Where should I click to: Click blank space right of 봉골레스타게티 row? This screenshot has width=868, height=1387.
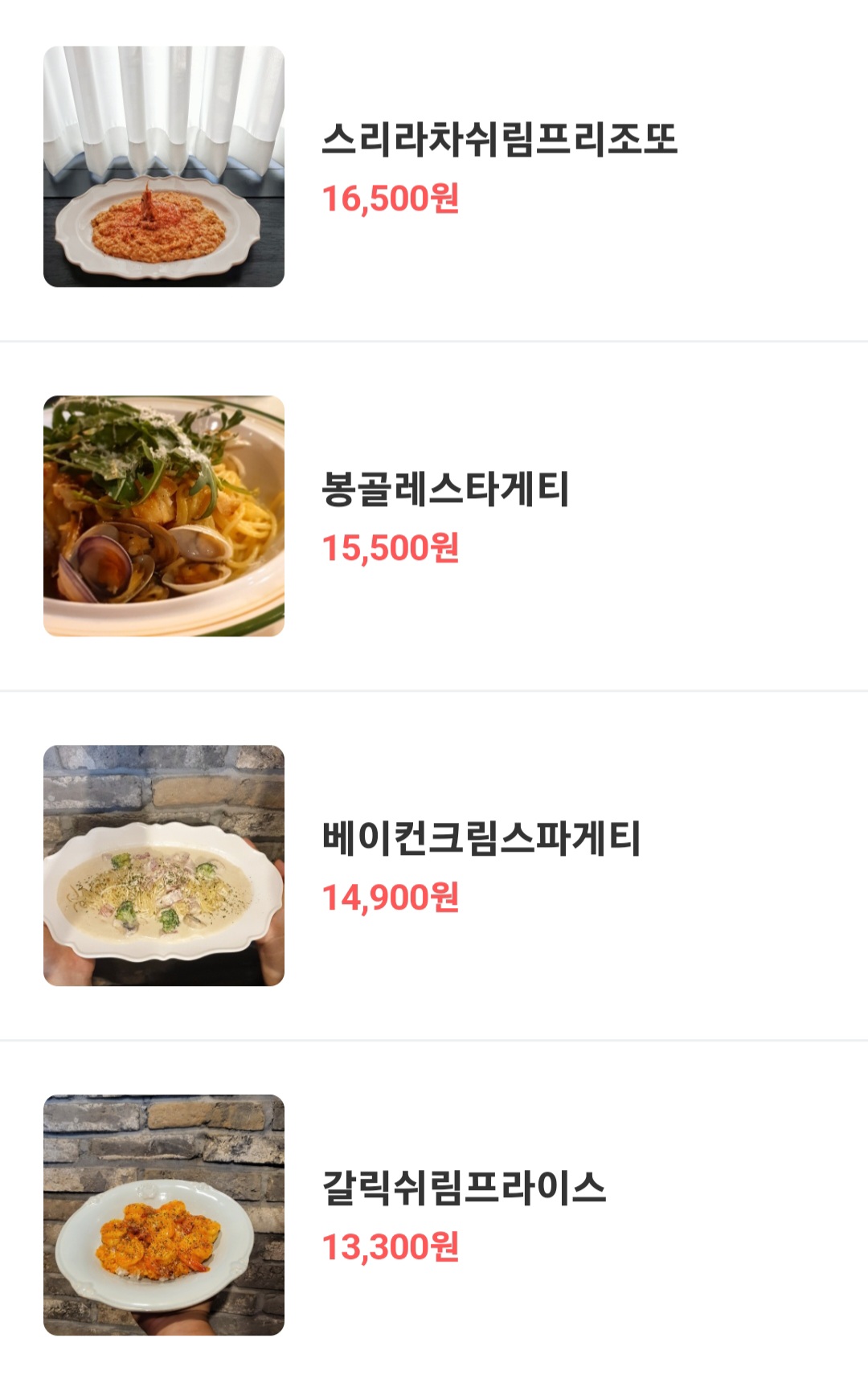(x=723, y=516)
